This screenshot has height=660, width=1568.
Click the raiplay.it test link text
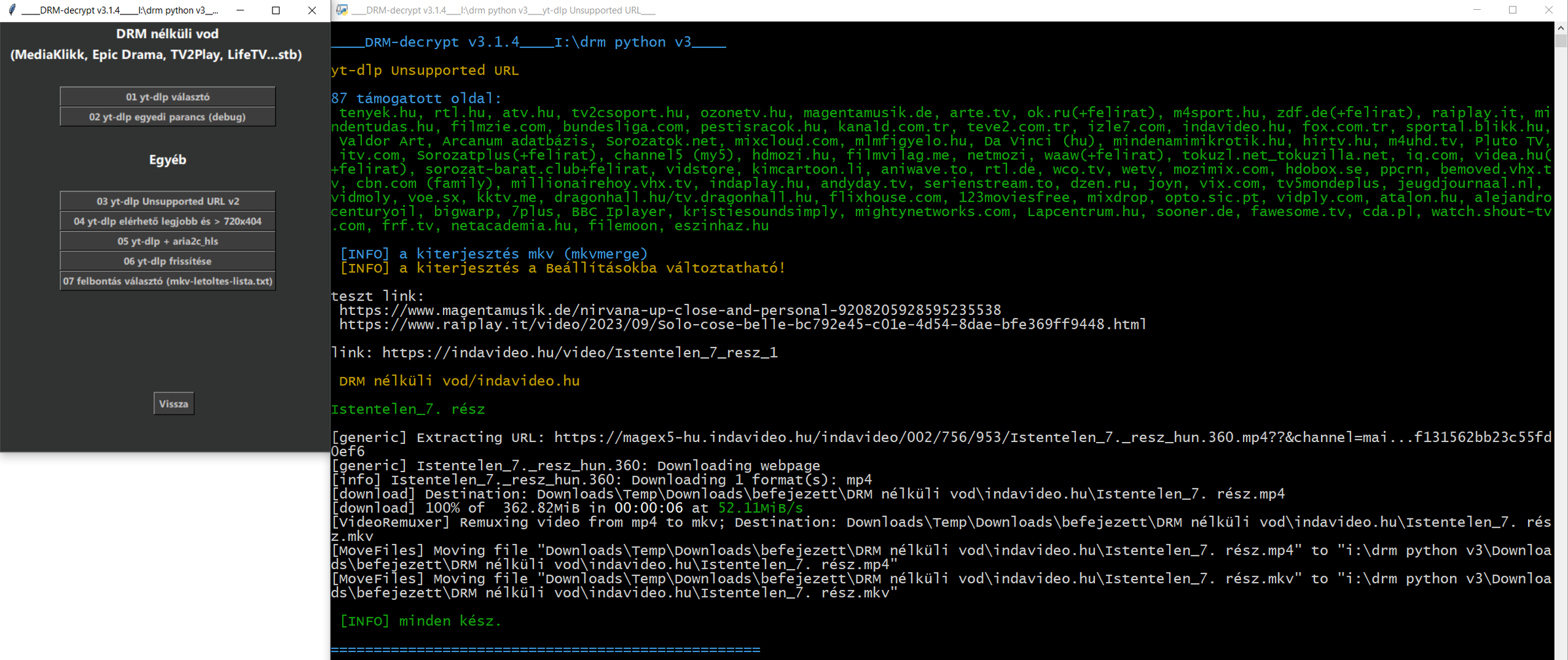pos(743,325)
